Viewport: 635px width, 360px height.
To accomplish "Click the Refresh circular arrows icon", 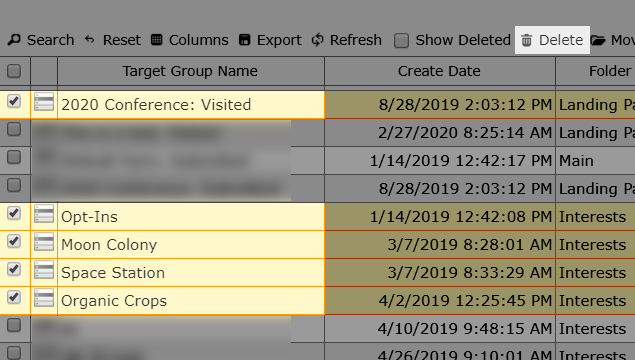I will coord(318,40).
